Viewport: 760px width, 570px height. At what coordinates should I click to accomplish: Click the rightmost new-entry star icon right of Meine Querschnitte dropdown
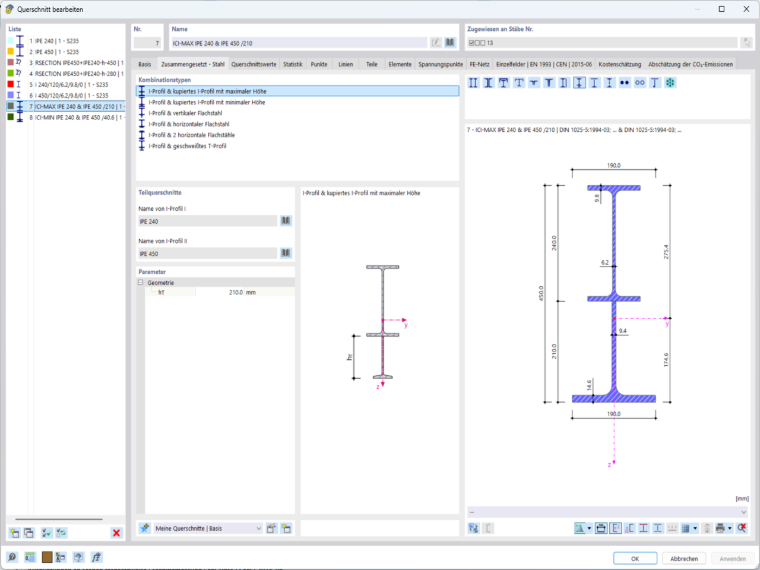[x=286, y=528]
